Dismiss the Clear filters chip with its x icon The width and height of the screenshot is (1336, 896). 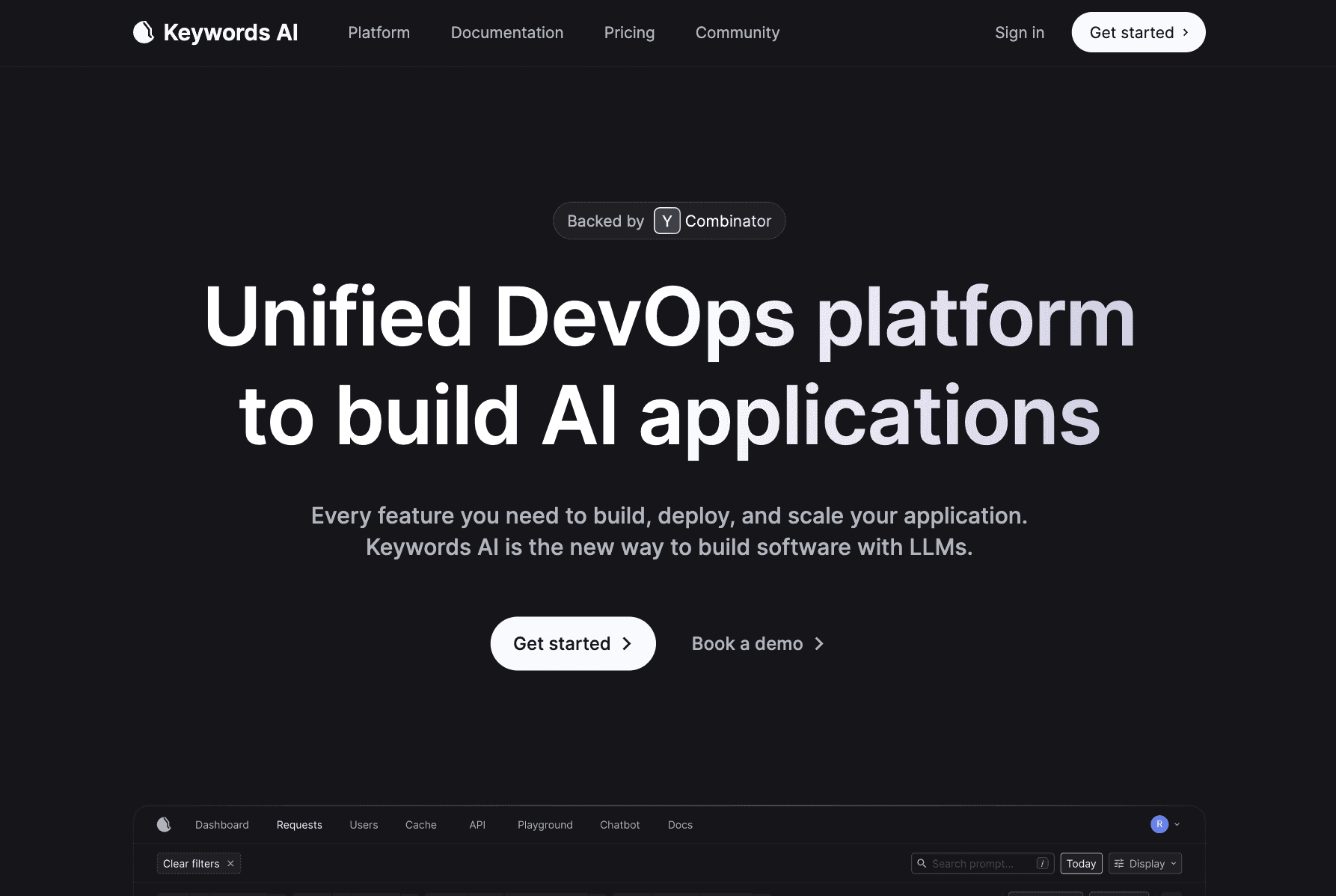[230, 863]
